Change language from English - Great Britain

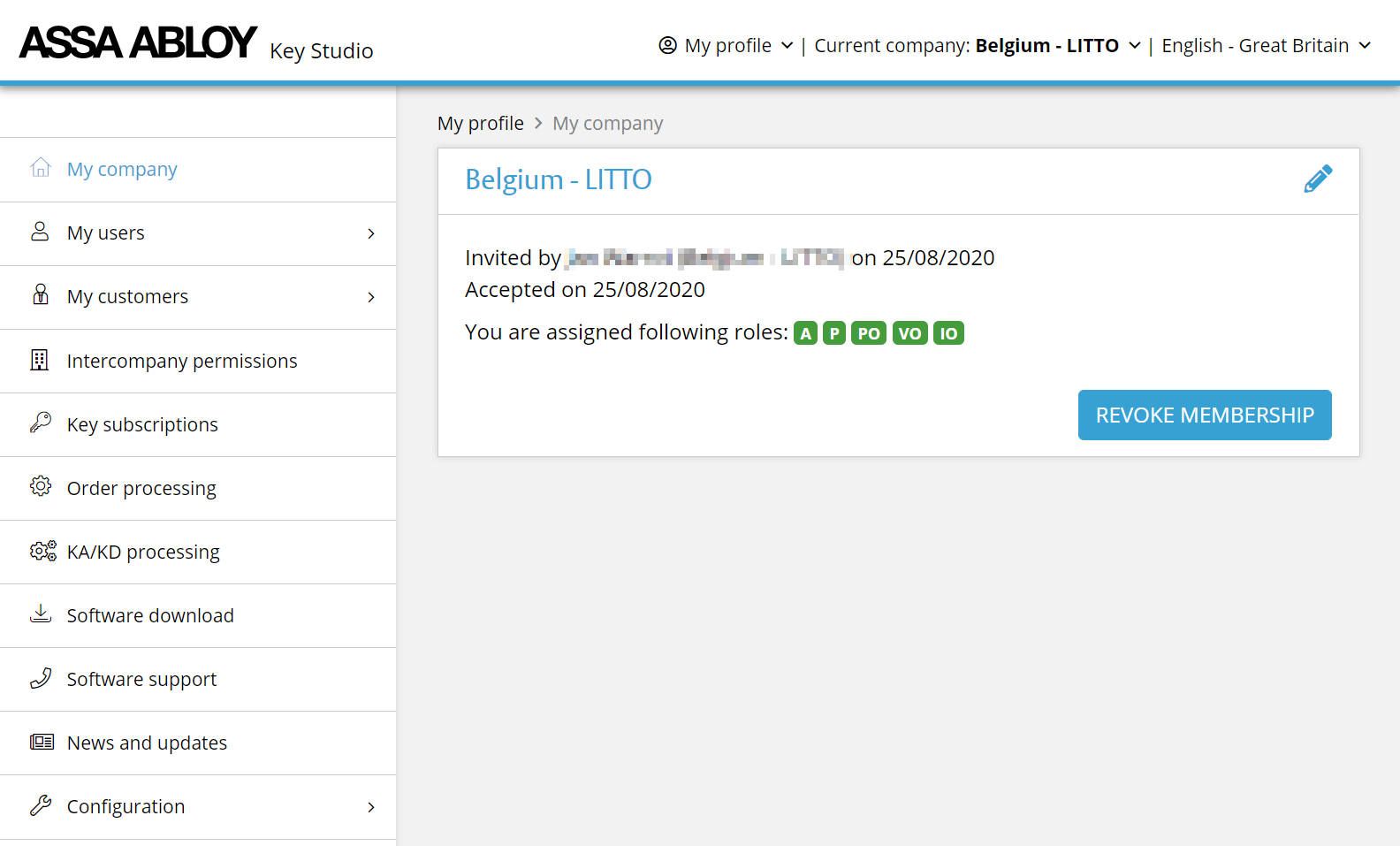(x=1266, y=46)
